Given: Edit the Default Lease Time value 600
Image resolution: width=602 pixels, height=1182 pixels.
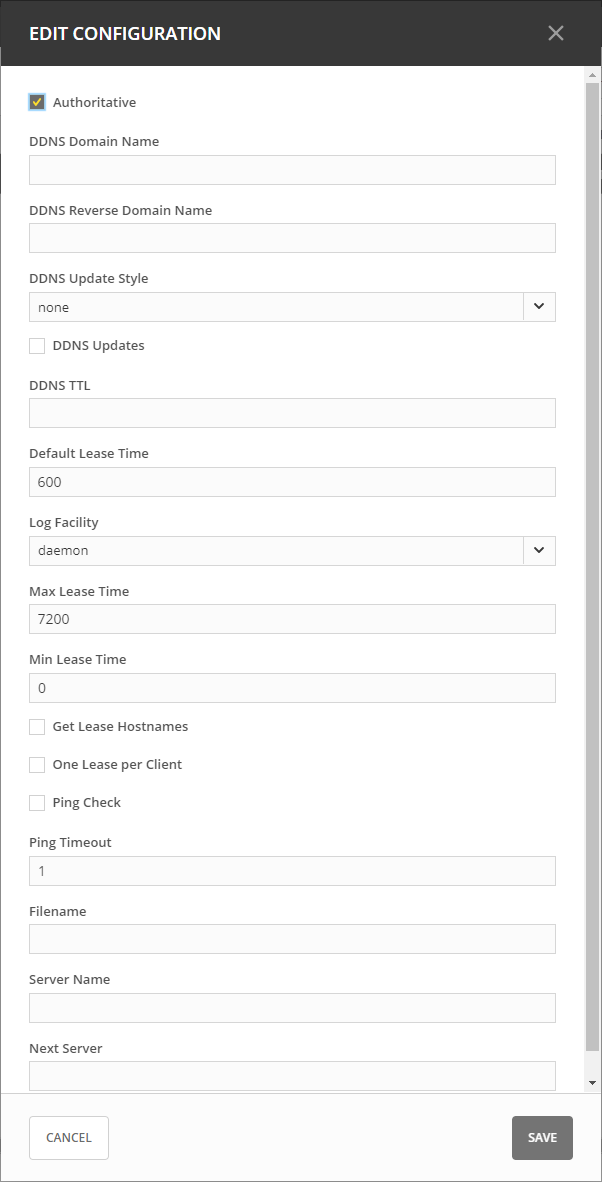Looking at the screenshot, I should pos(292,482).
